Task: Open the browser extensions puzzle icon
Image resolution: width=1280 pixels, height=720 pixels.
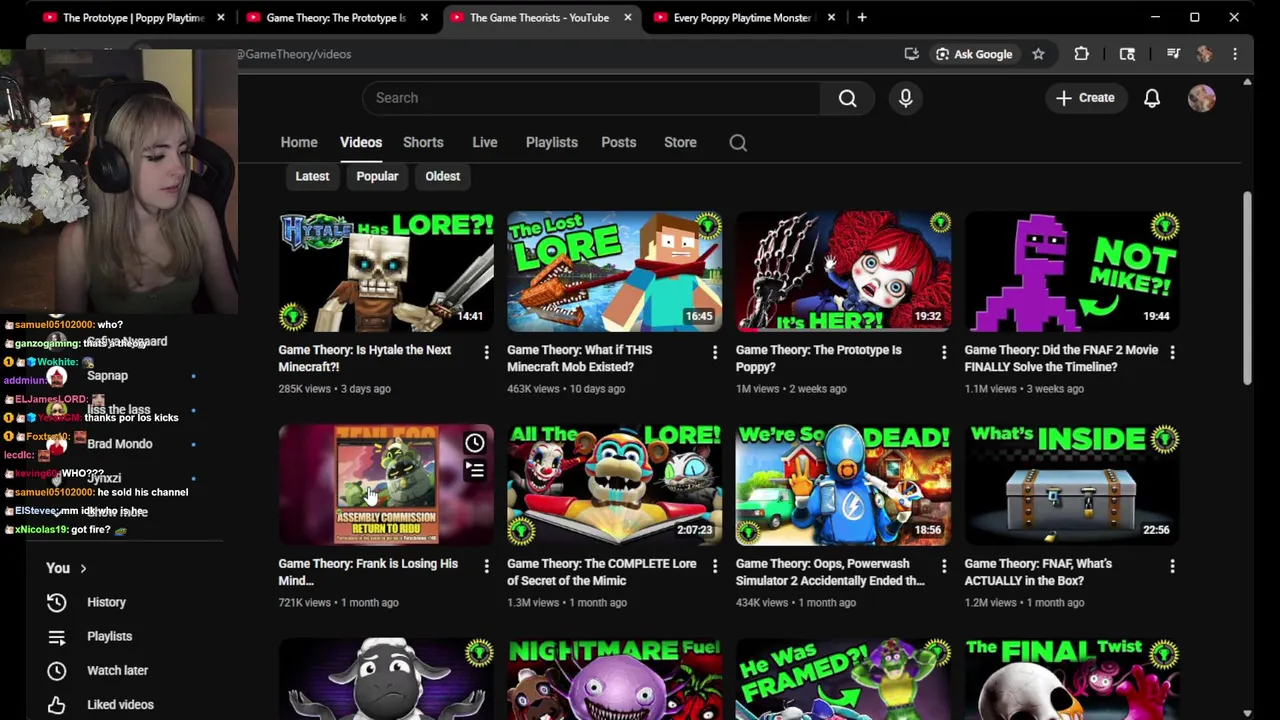Action: [1081, 54]
